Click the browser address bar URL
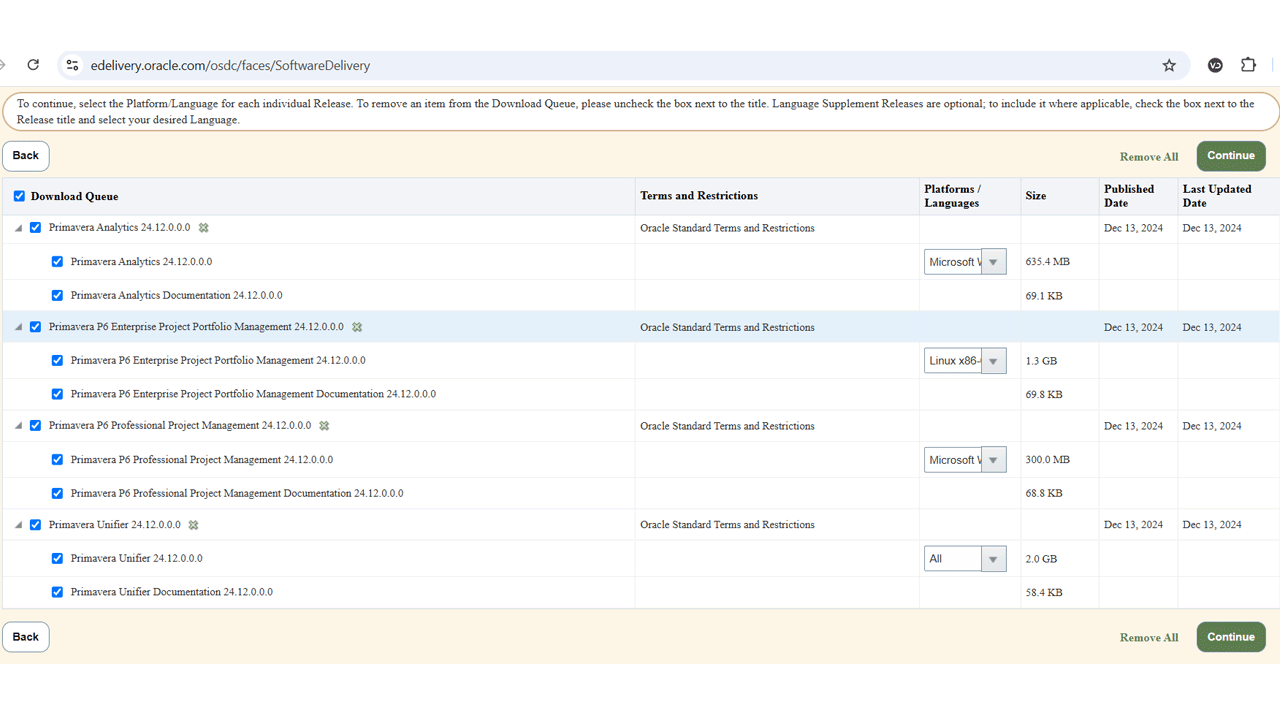Viewport: 1280px width, 720px height. (x=230, y=66)
